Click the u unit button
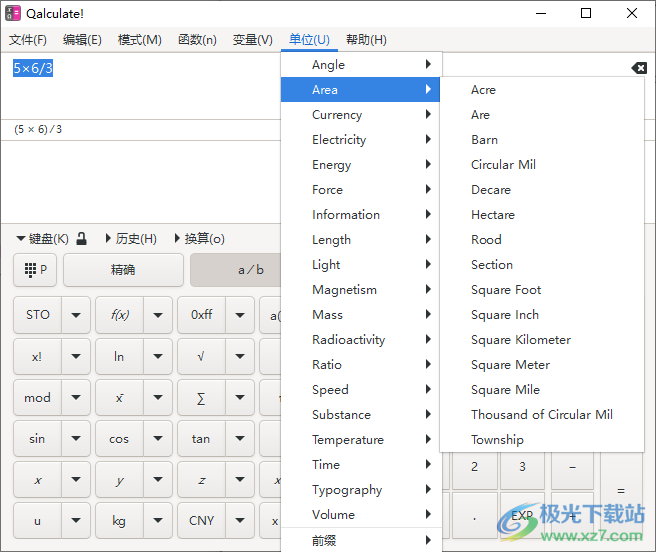Image resolution: width=656 pixels, height=552 pixels. coord(38,520)
